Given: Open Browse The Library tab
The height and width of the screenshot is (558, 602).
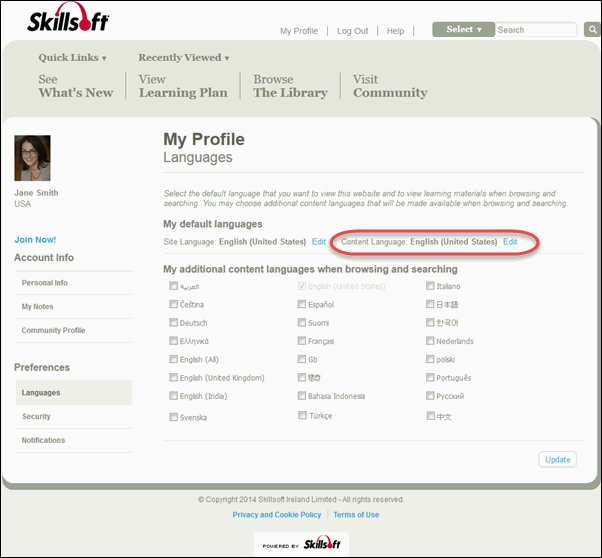Looking at the screenshot, I should [289, 86].
